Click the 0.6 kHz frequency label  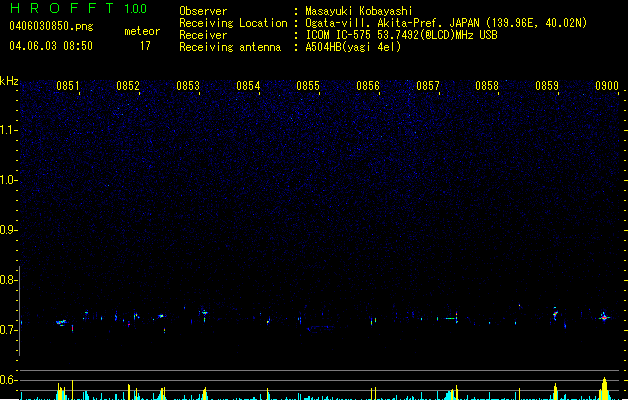coord(8,380)
